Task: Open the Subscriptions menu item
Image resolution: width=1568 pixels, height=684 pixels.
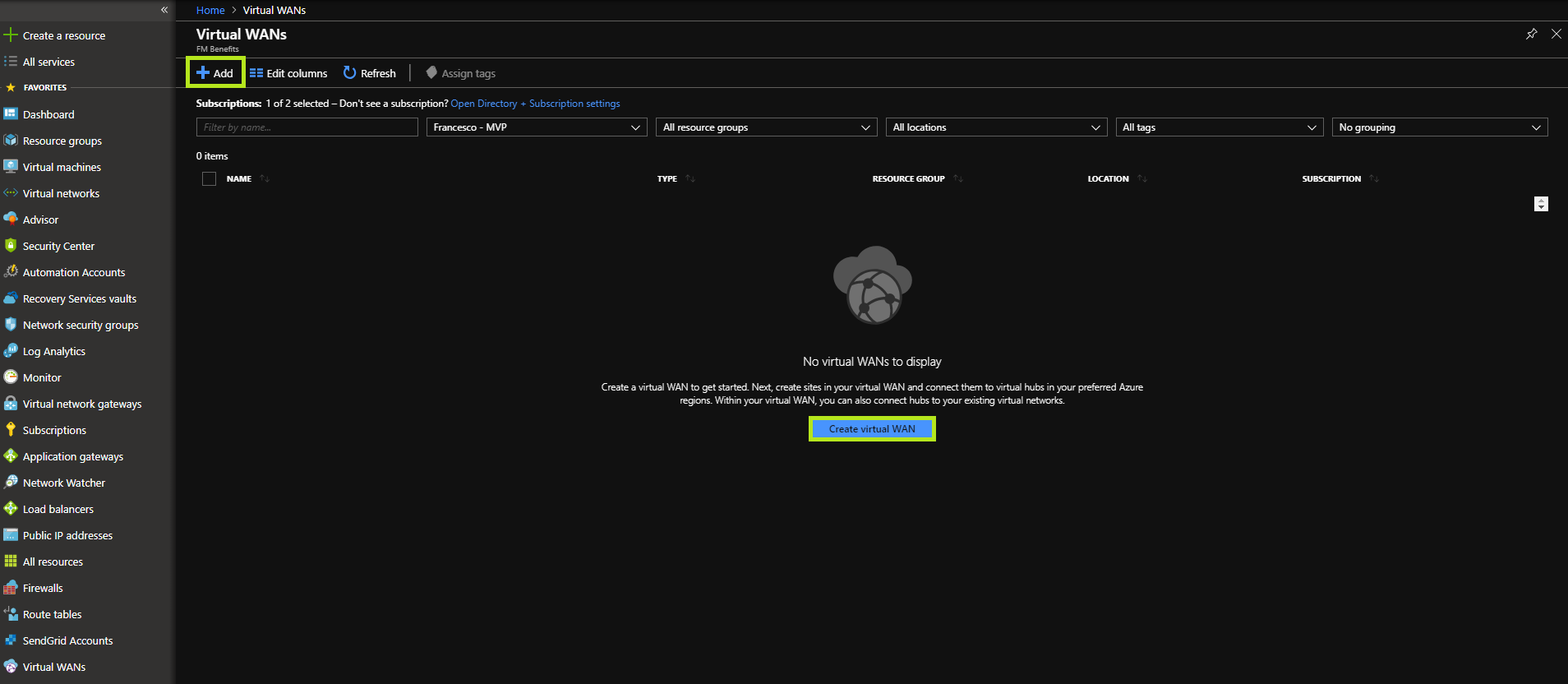Action: tap(54, 430)
